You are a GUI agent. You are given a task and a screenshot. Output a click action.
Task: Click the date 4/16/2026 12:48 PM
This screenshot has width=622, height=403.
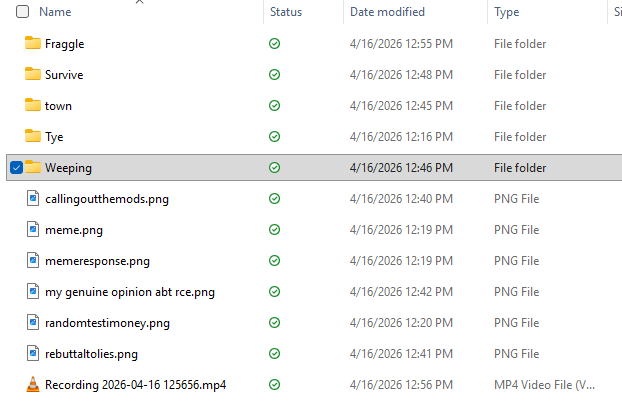point(401,75)
